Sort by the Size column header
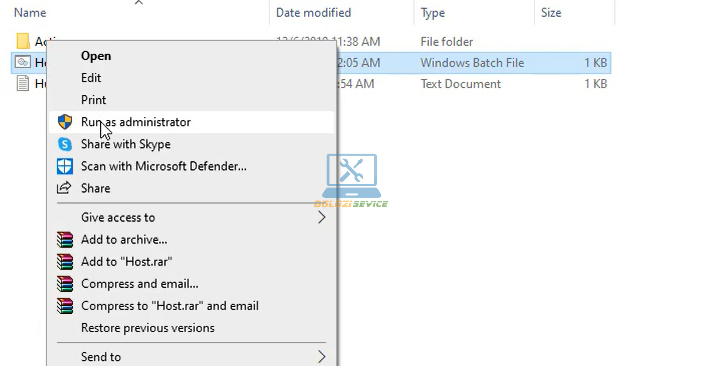Image resolution: width=703 pixels, height=366 pixels. tap(551, 13)
